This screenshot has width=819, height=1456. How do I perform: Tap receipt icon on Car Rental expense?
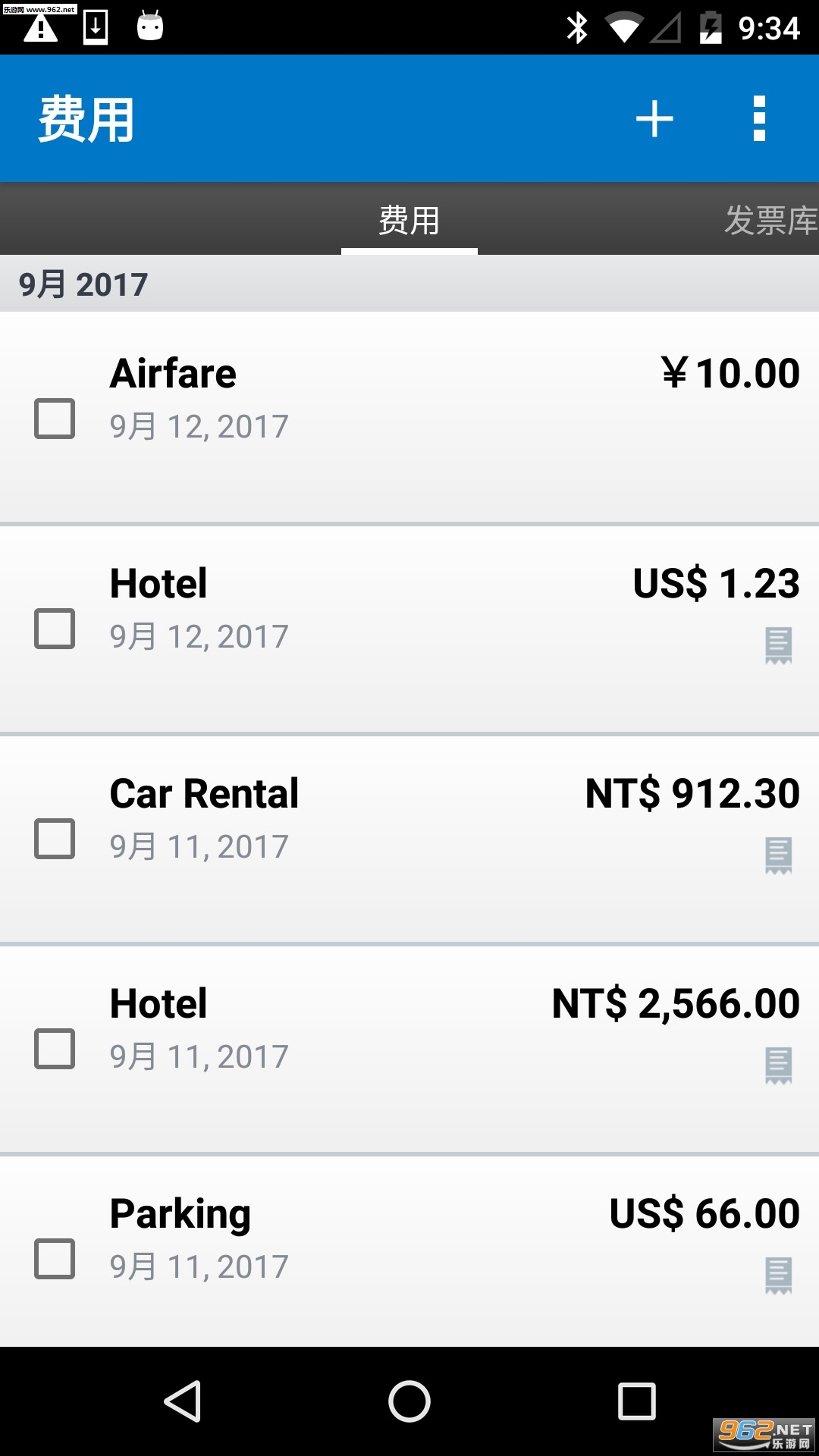pyautogui.click(x=778, y=855)
